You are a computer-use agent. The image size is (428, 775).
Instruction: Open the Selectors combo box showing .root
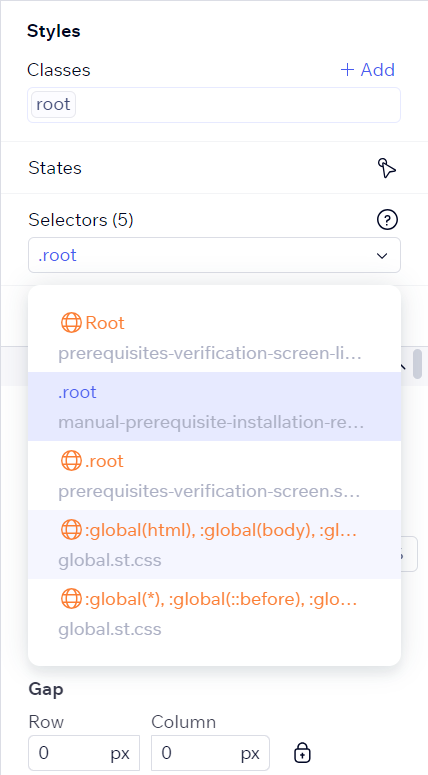(214, 255)
